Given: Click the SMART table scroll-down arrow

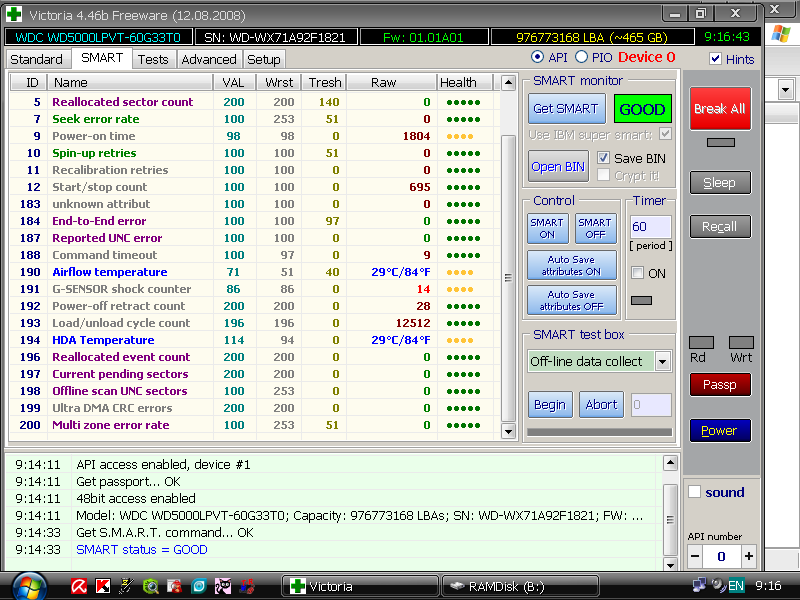Looking at the screenshot, I should pyautogui.click(x=508, y=431).
